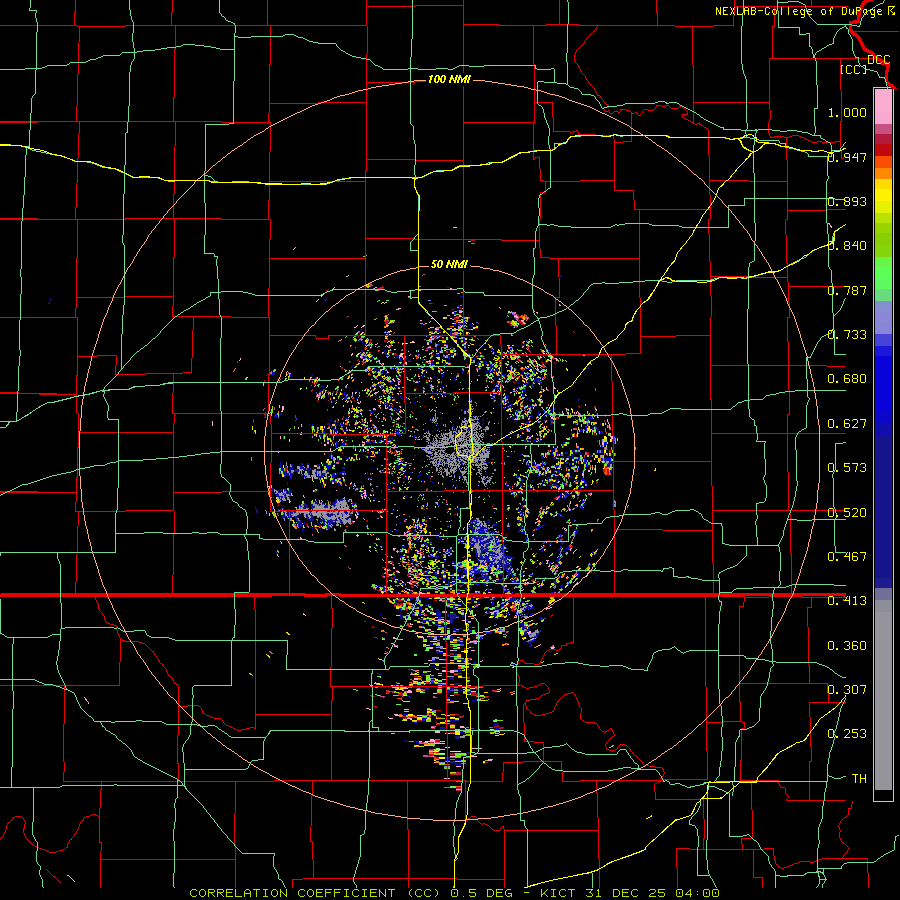
Task: Click the 0.893 legend value
Action: coord(847,201)
